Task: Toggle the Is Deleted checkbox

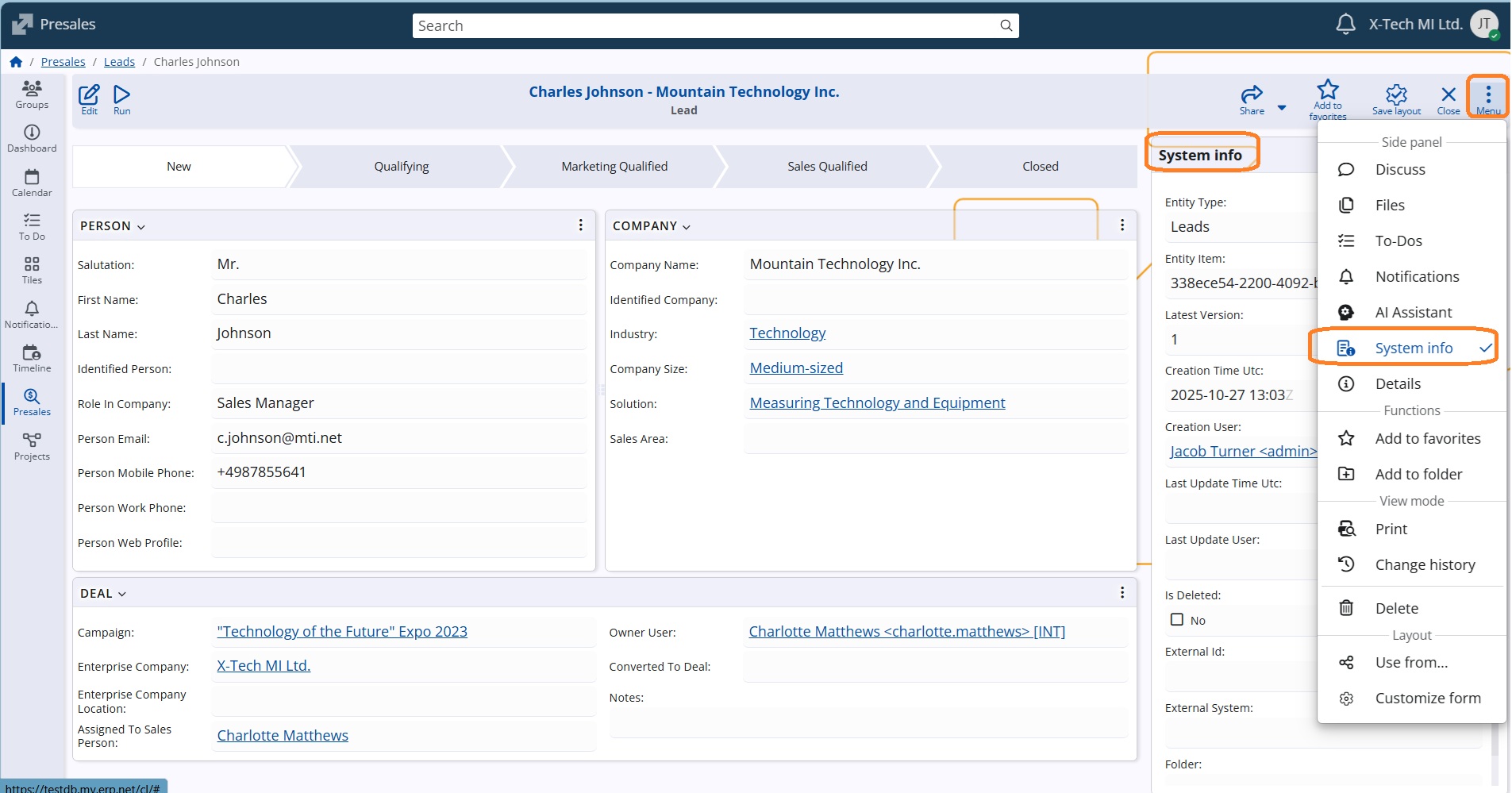Action: (x=1177, y=620)
